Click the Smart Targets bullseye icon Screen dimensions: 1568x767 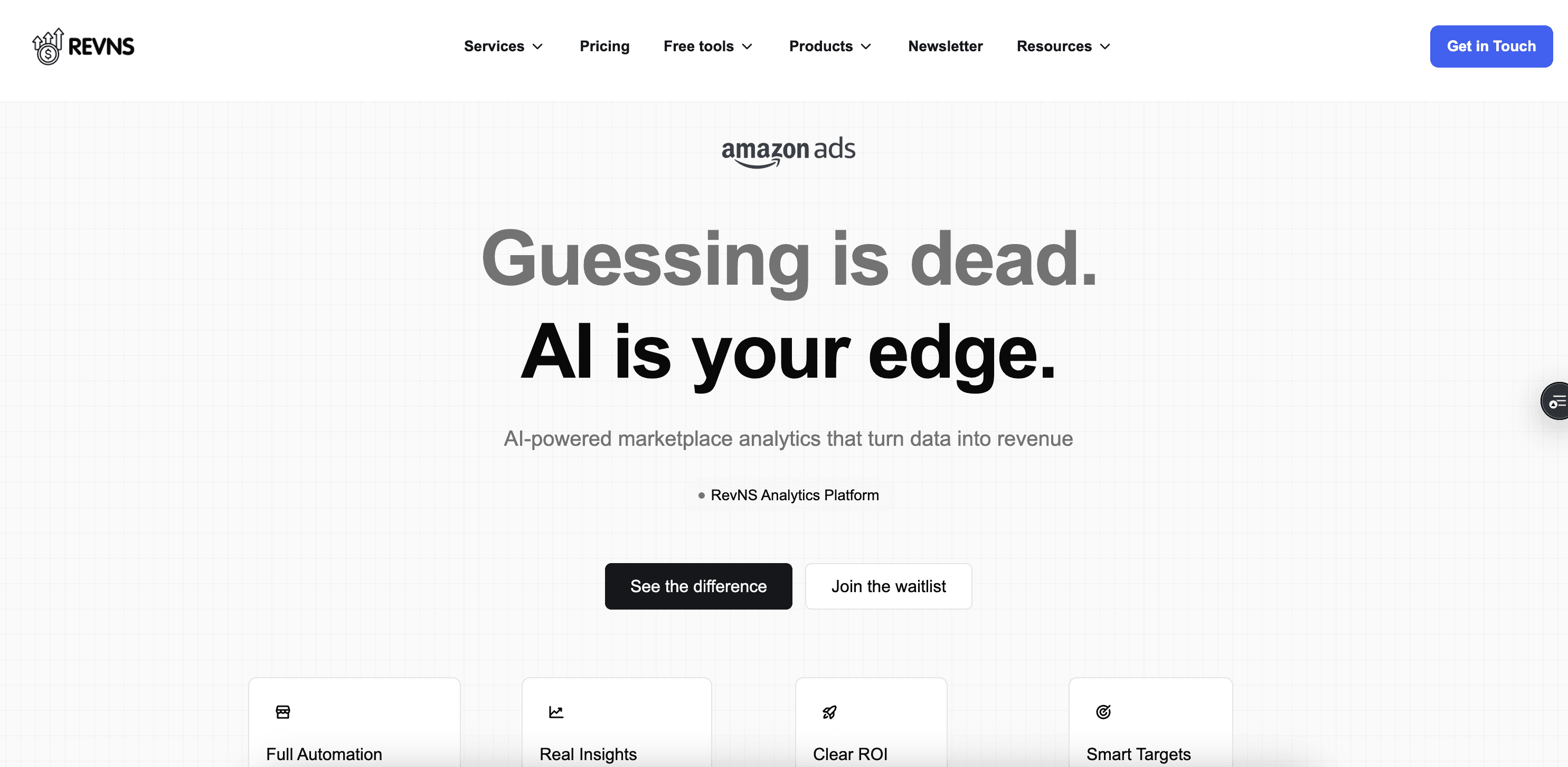(1102, 712)
